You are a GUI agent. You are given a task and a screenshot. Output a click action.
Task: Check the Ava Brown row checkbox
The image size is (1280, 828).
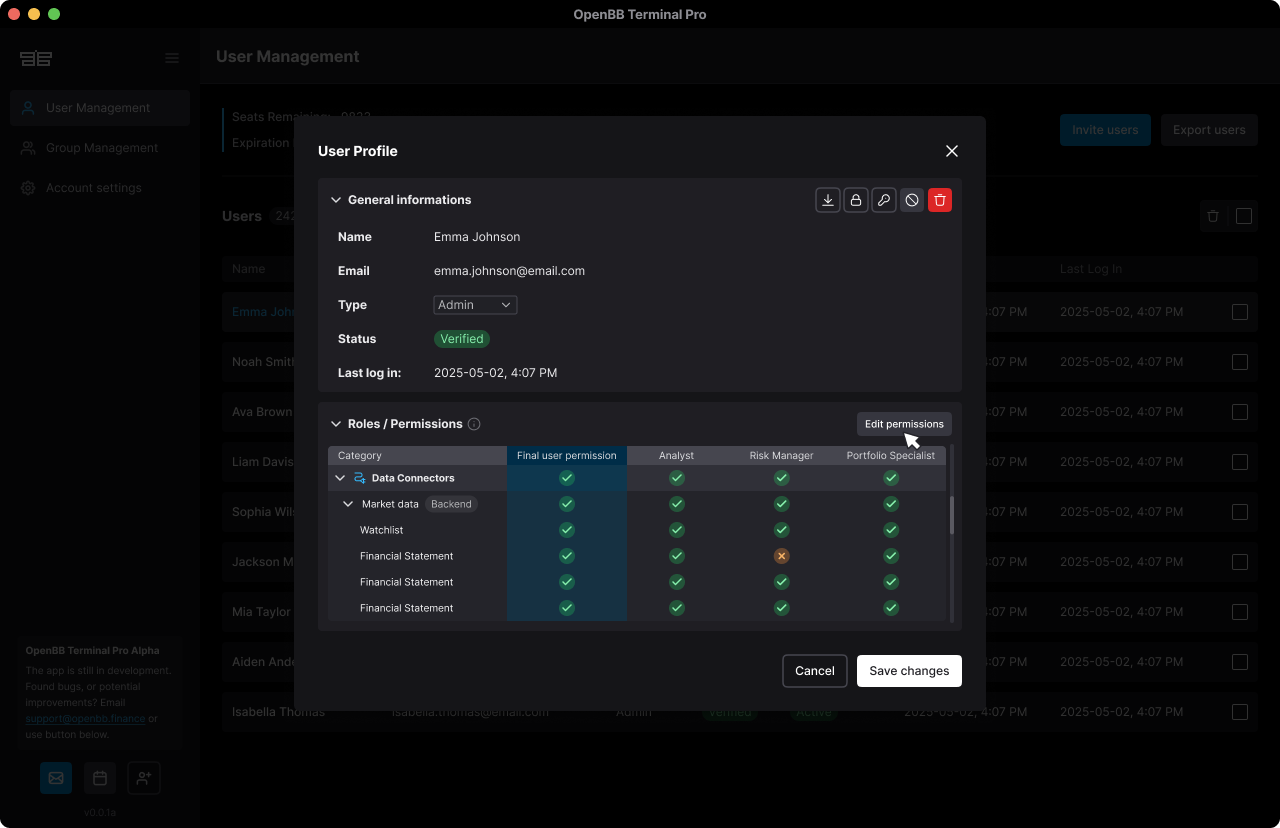(1240, 412)
